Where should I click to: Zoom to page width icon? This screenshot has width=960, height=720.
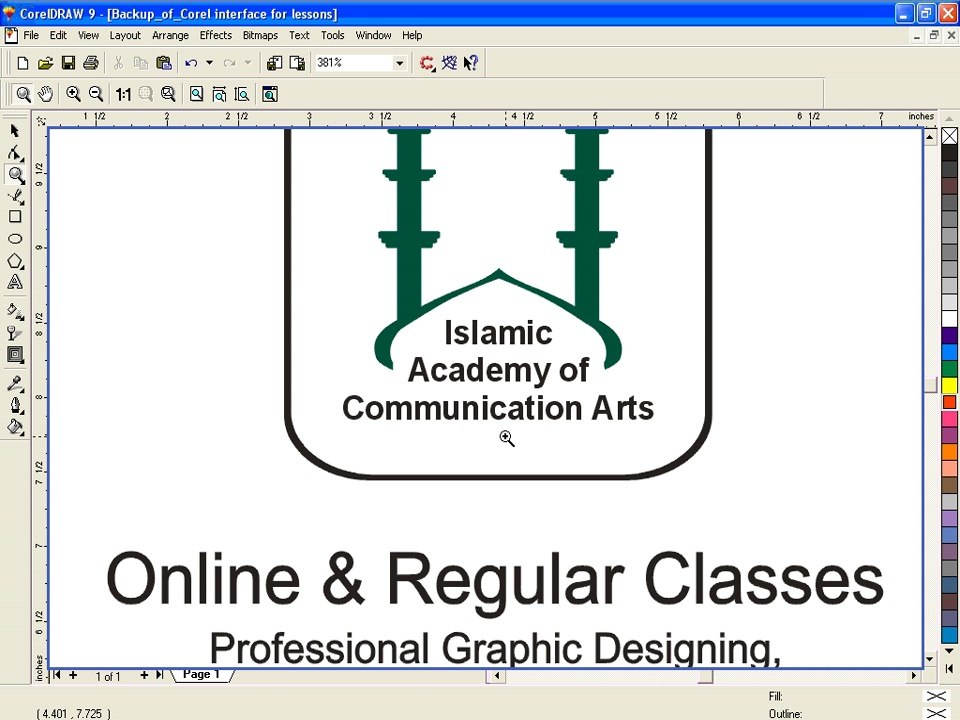click(219, 94)
